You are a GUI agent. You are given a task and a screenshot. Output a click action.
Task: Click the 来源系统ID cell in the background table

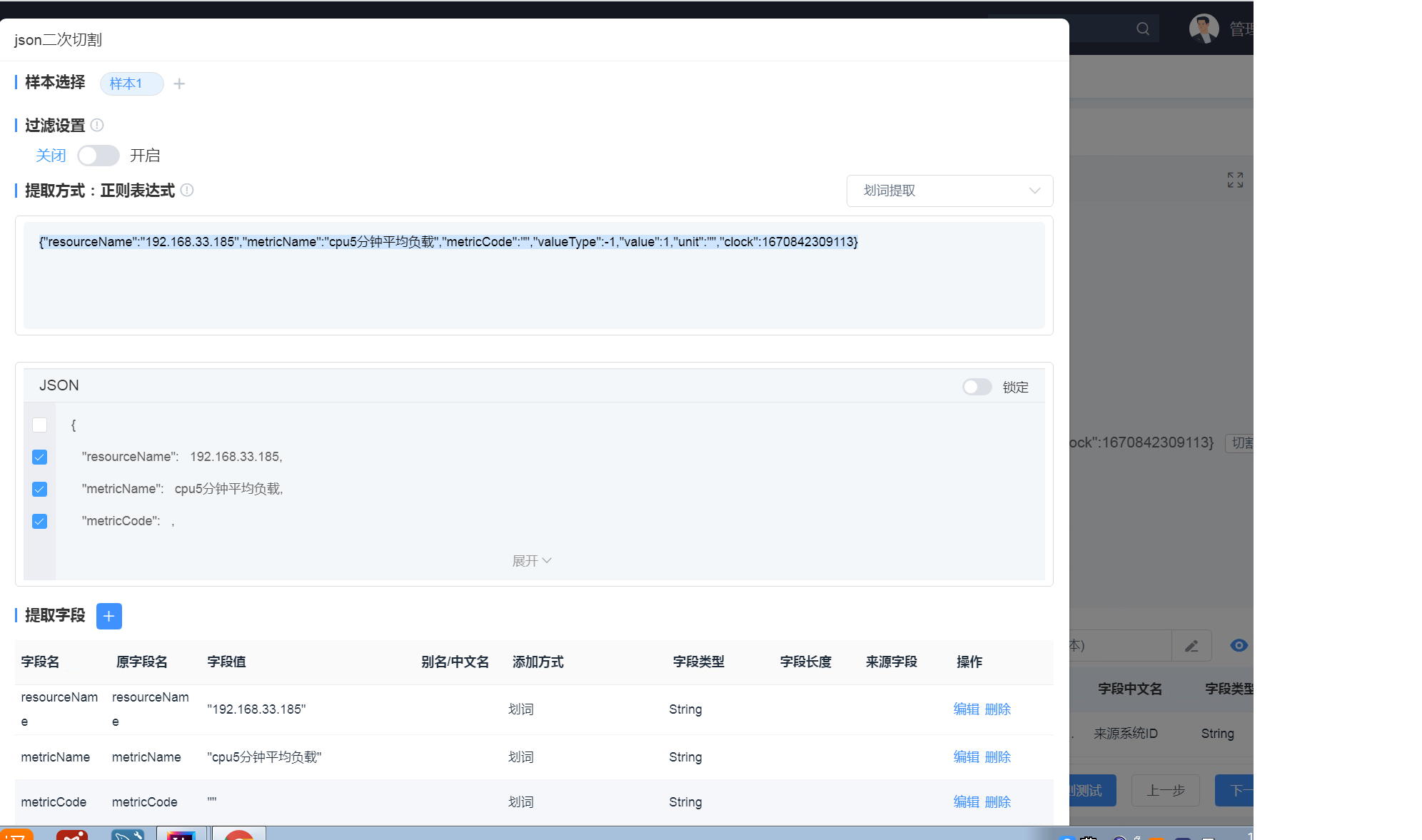(1126, 734)
